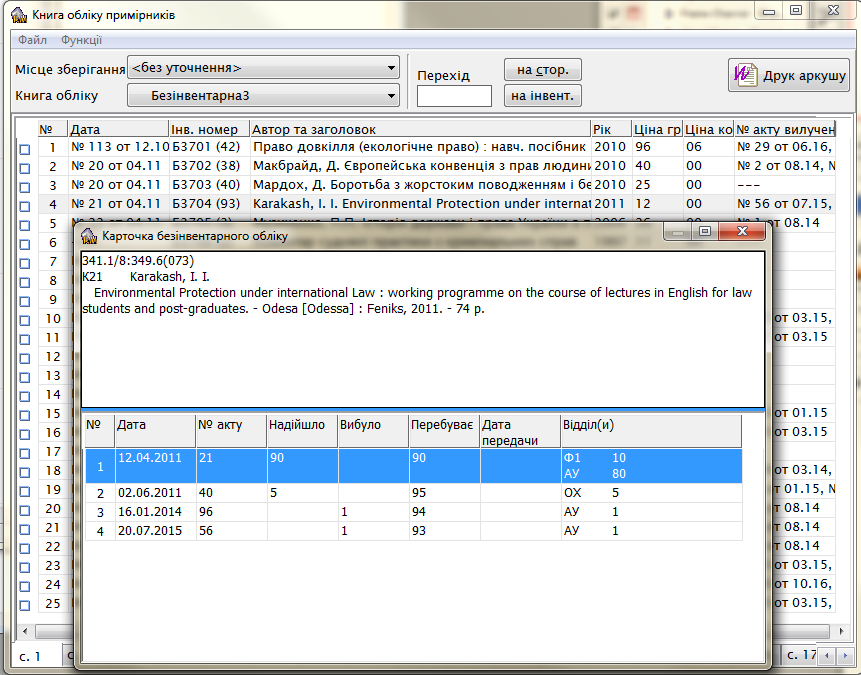
Task: Click the Word icon on Друк аркушу
Action: coord(746,75)
